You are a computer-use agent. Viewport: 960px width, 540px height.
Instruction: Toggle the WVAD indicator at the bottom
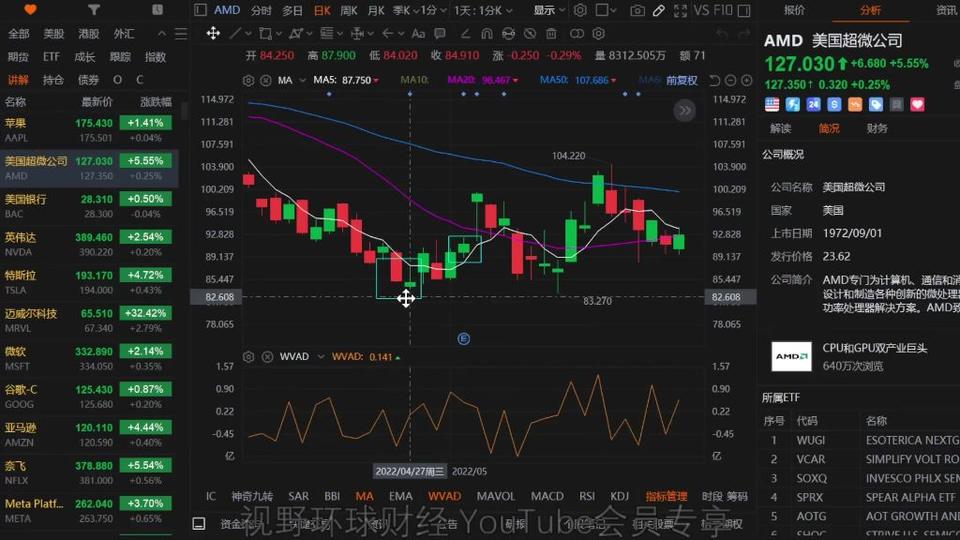click(444, 496)
